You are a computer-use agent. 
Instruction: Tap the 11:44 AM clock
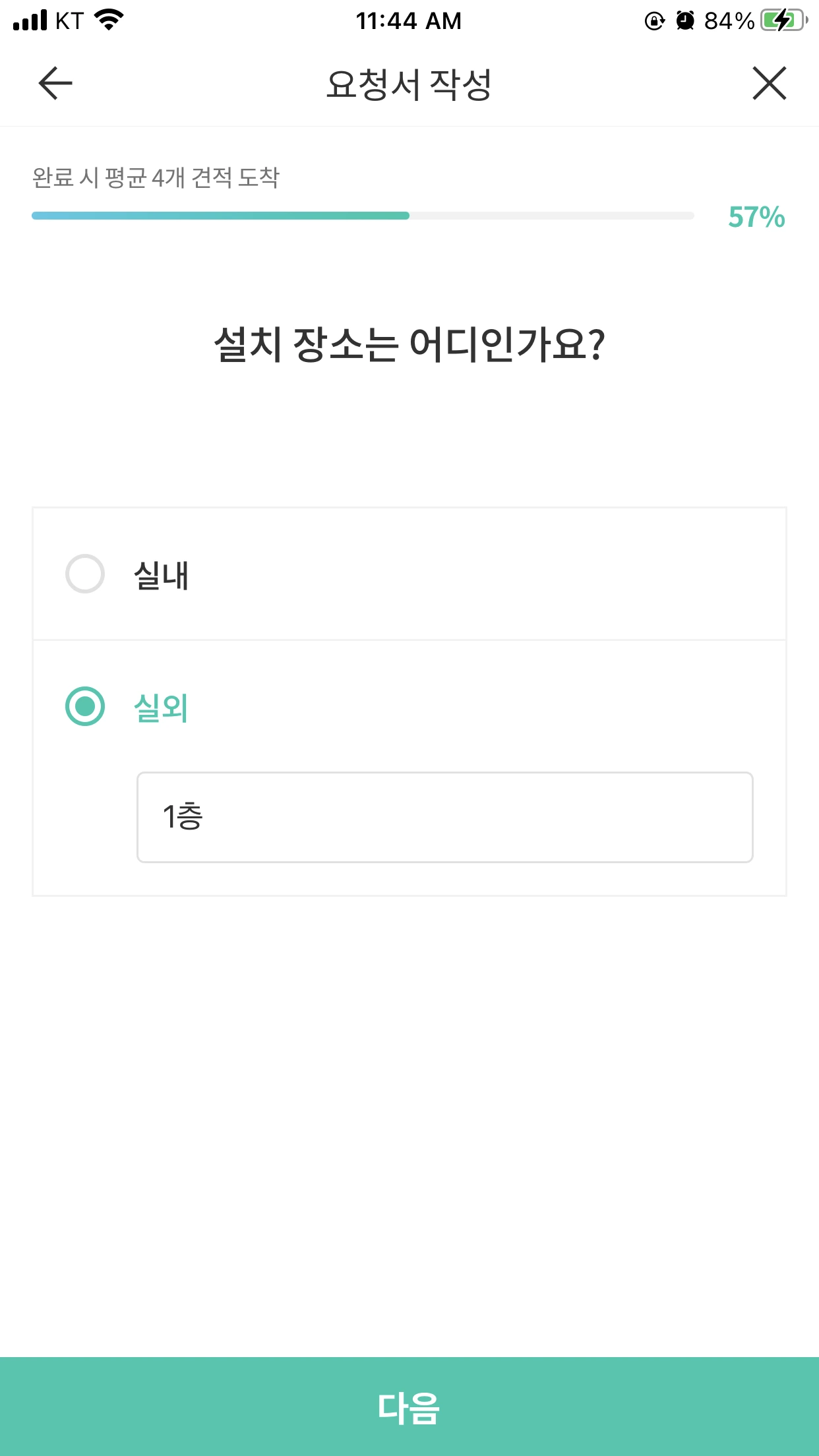(x=409, y=21)
